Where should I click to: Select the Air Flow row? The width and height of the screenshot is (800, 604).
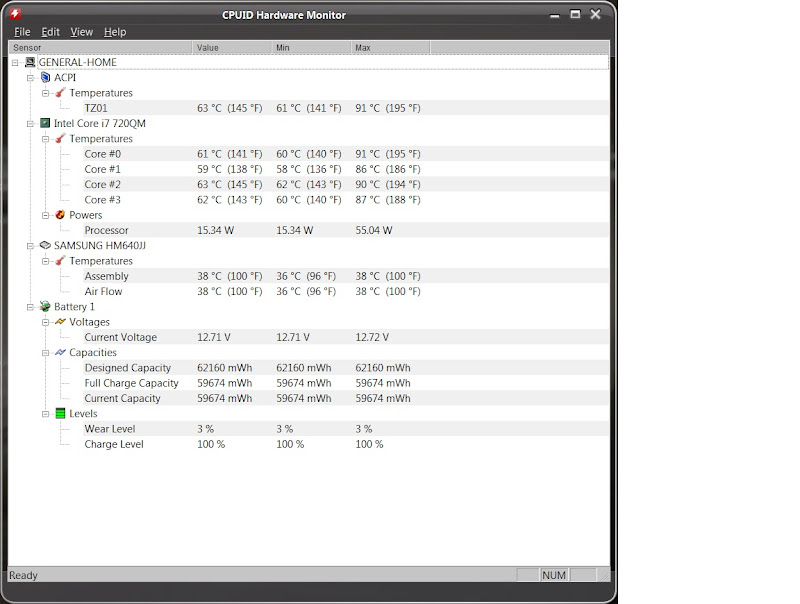click(x=346, y=291)
